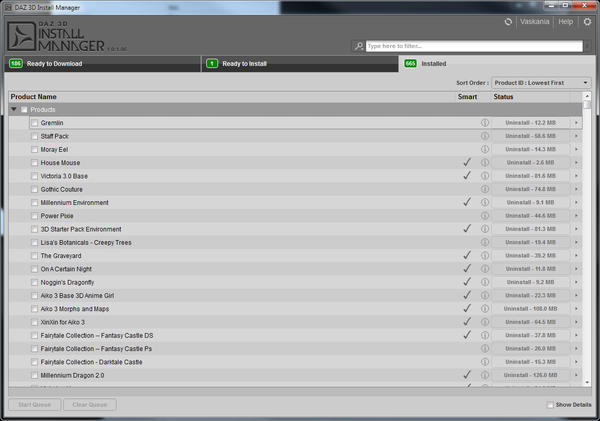Tick the Gothic Couture checkbox
The image size is (600, 421).
[x=34, y=189]
